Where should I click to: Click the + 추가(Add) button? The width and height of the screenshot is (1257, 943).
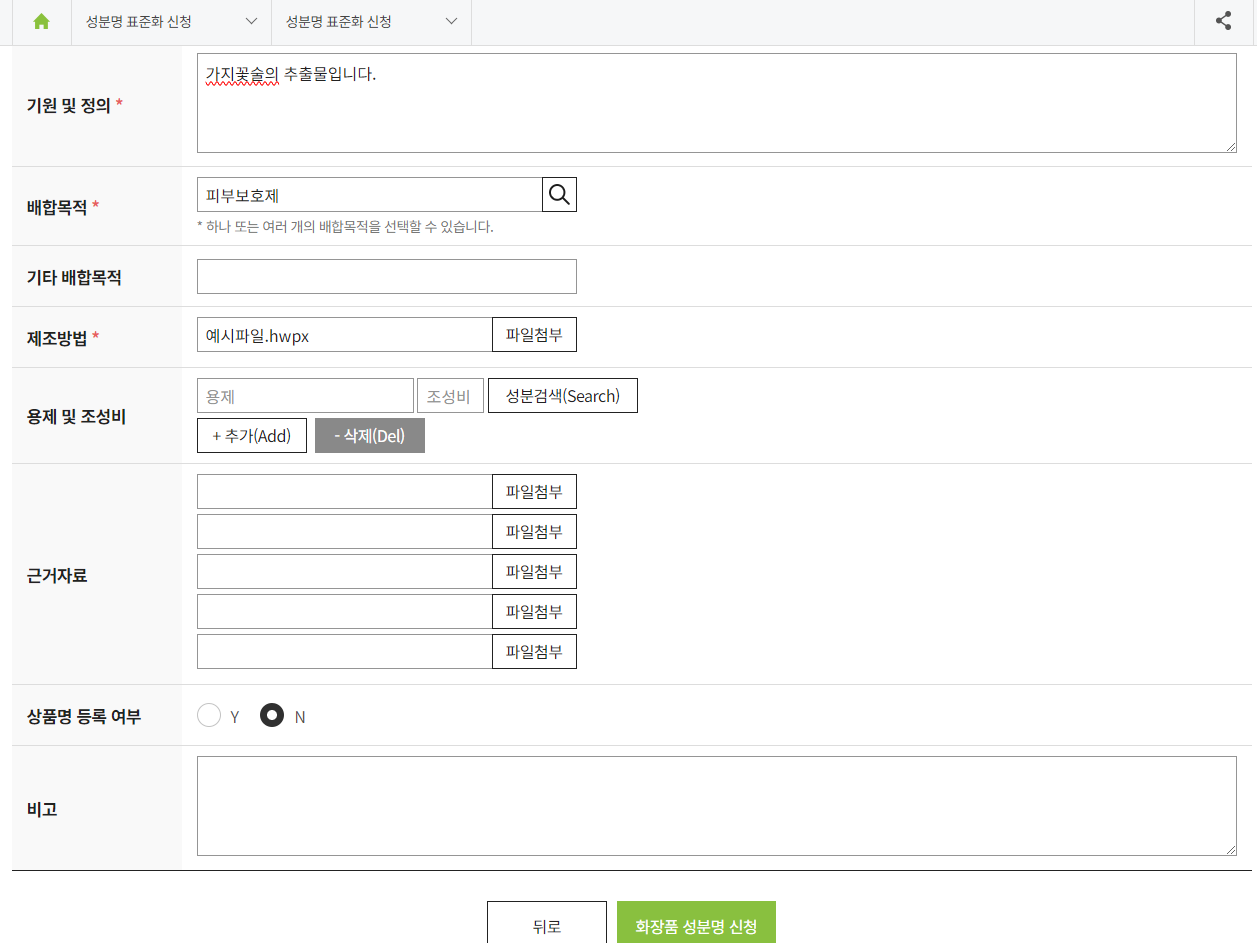pyautogui.click(x=251, y=436)
